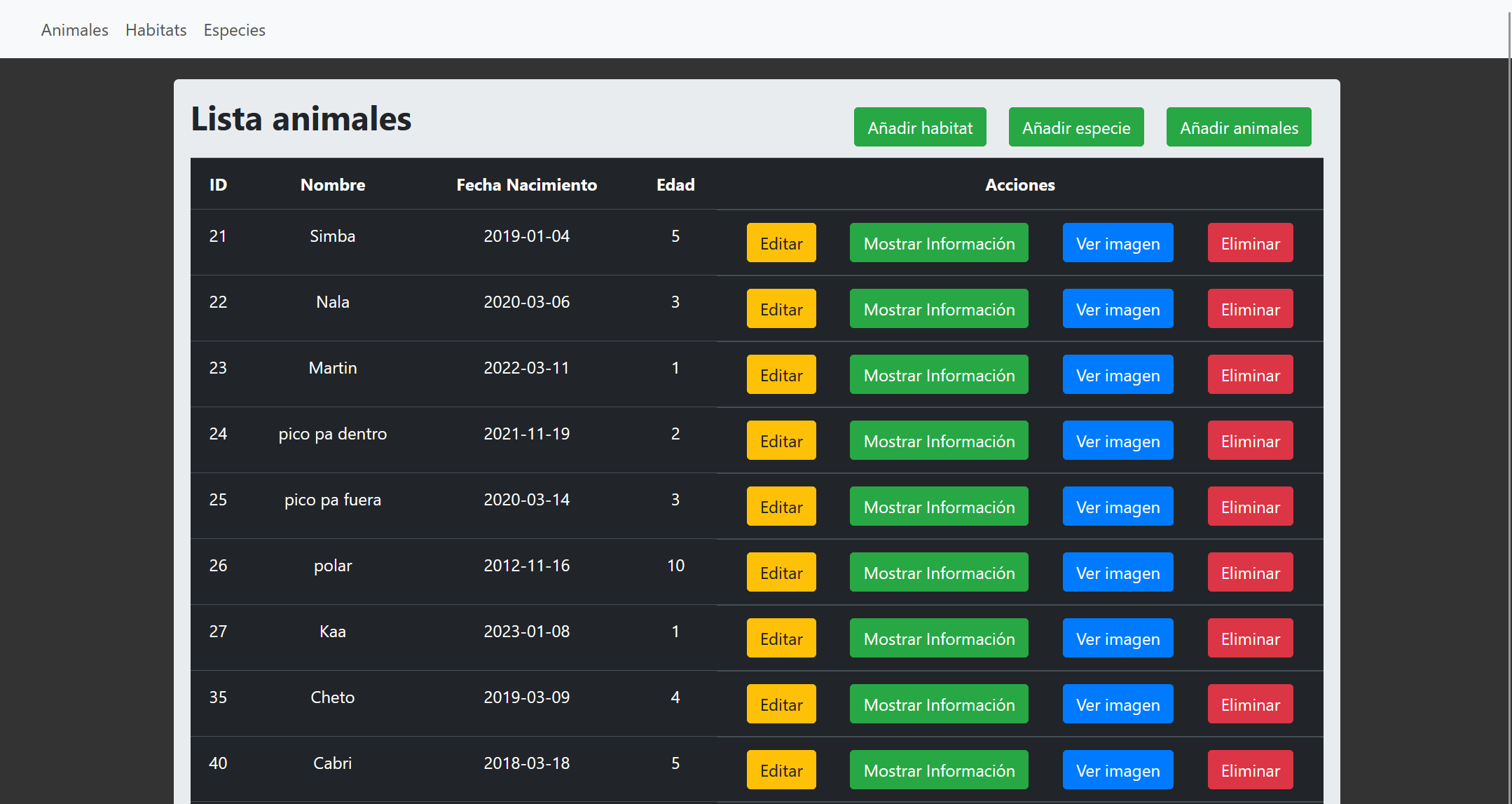This screenshot has height=804, width=1512.
Task: View image of Kaa
Action: click(1117, 639)
